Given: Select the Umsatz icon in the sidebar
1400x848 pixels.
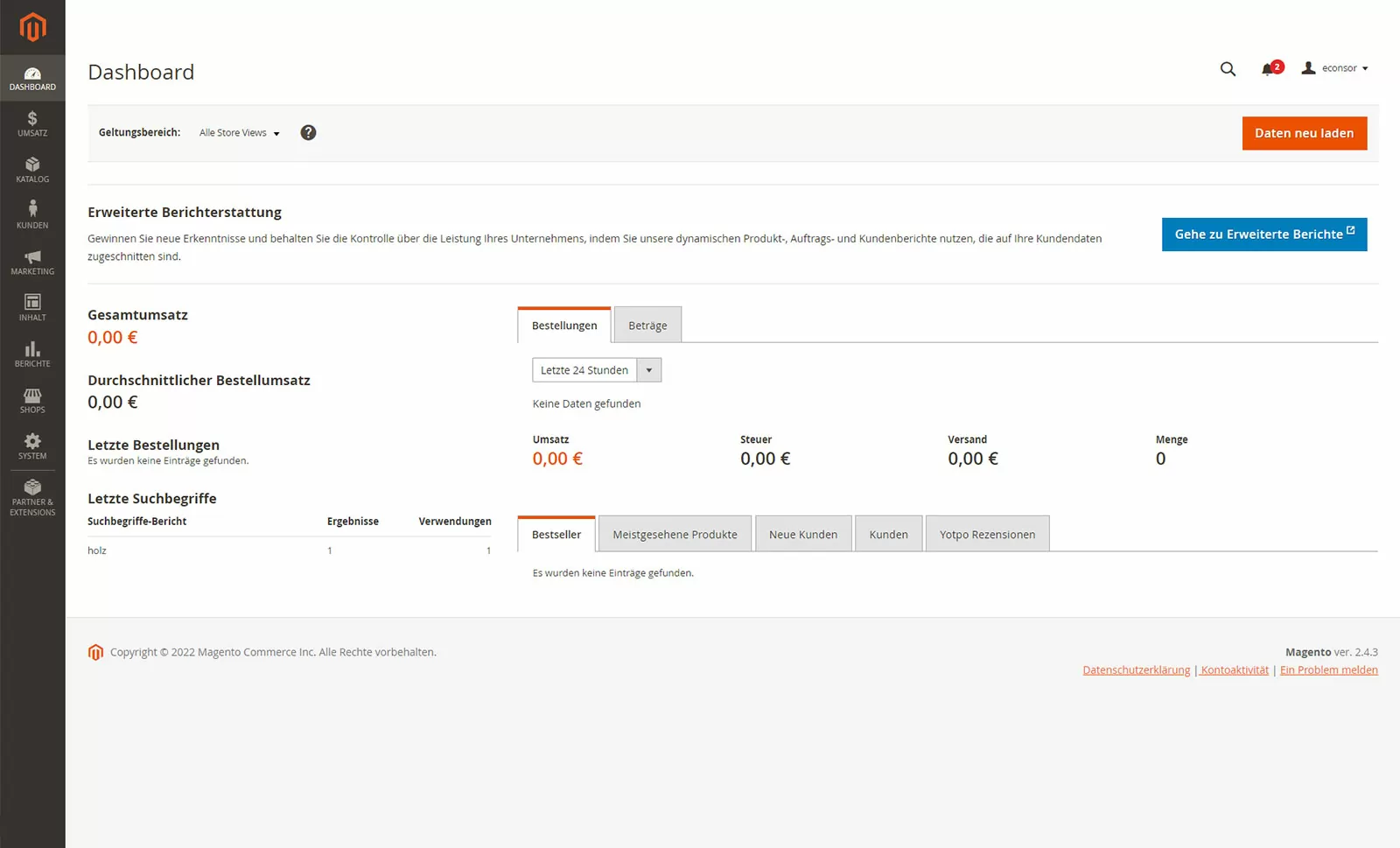Looking at the screenshot, I should 32,123.
